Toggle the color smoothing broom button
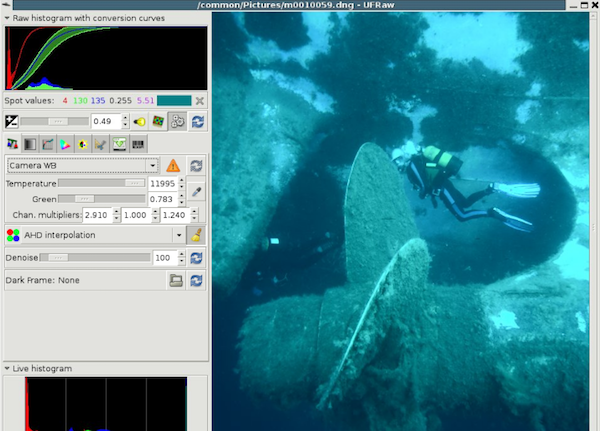 coord(196,235)
